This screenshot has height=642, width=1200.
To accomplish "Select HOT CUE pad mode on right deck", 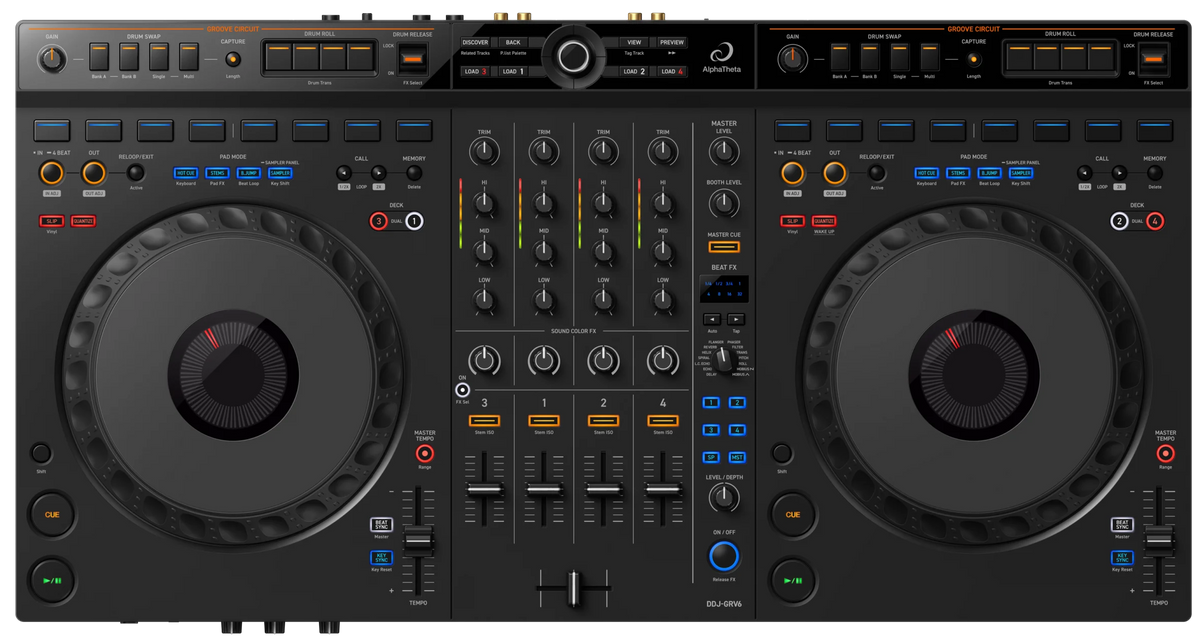I will tap(927, 173).
